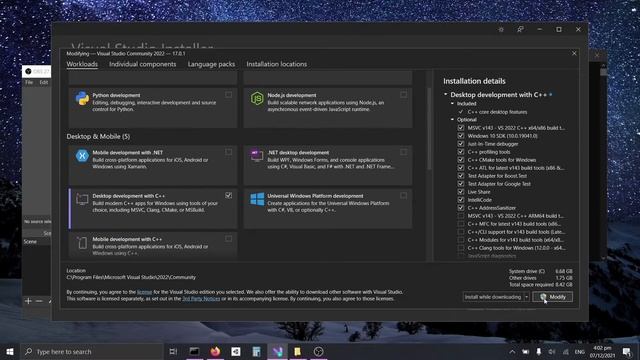640x360 pixels.
Task: Uncheck the C++ AddressSanitizer component
Action: point(461,208)
